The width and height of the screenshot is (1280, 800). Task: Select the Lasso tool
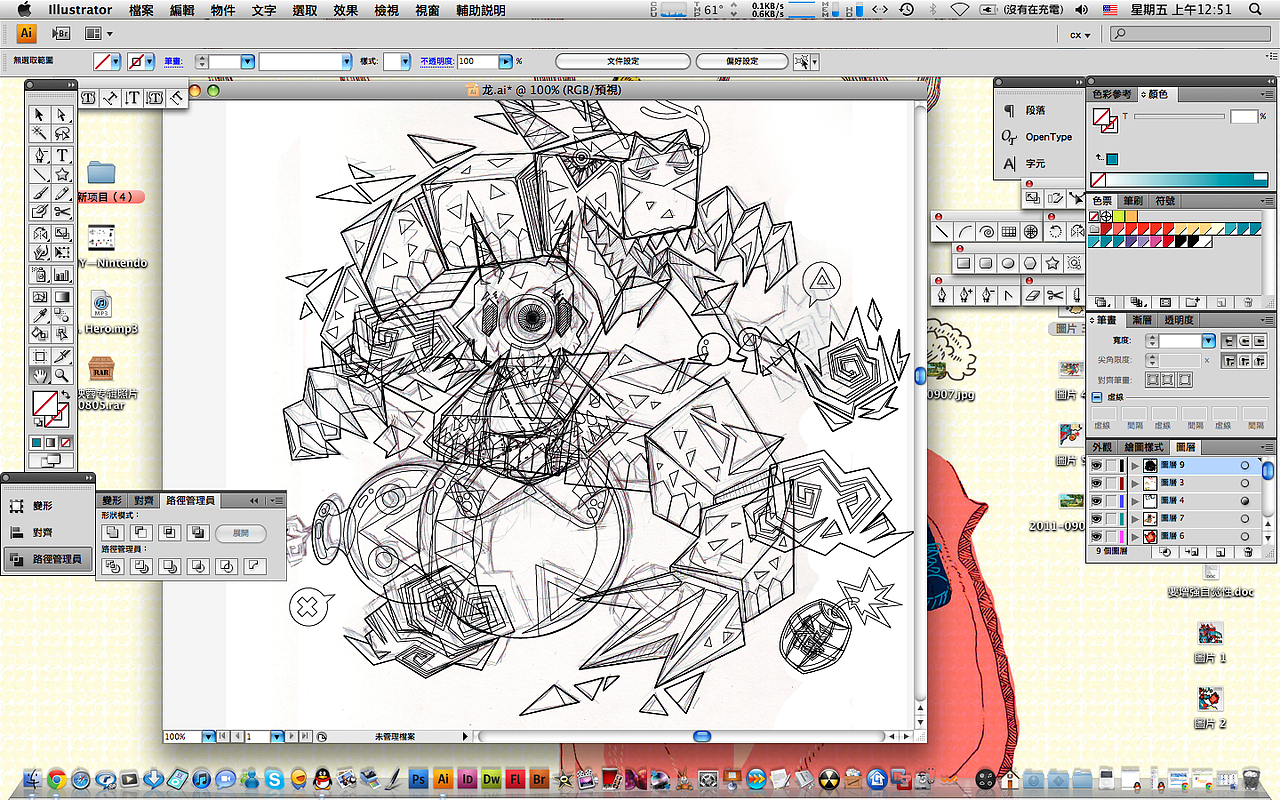[x=62, y=134]
